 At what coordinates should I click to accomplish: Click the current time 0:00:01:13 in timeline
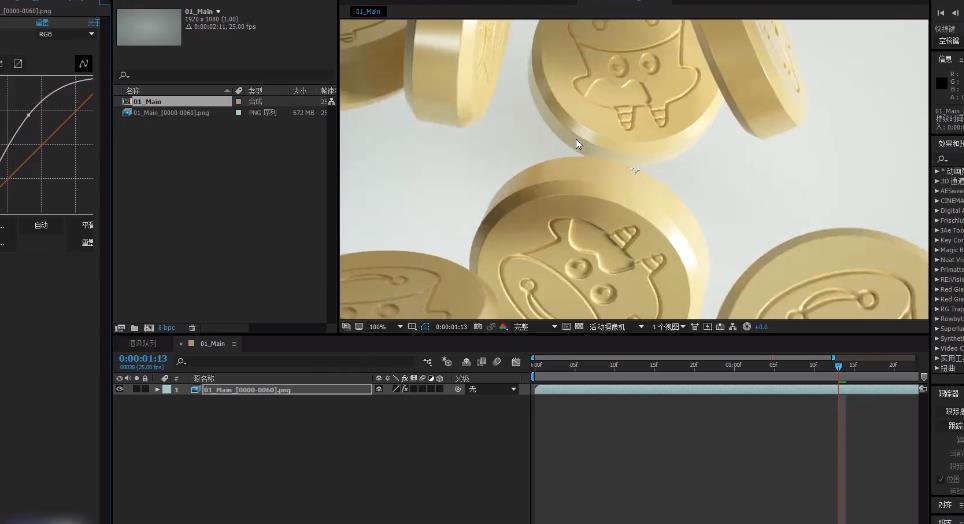pos(143,358)
